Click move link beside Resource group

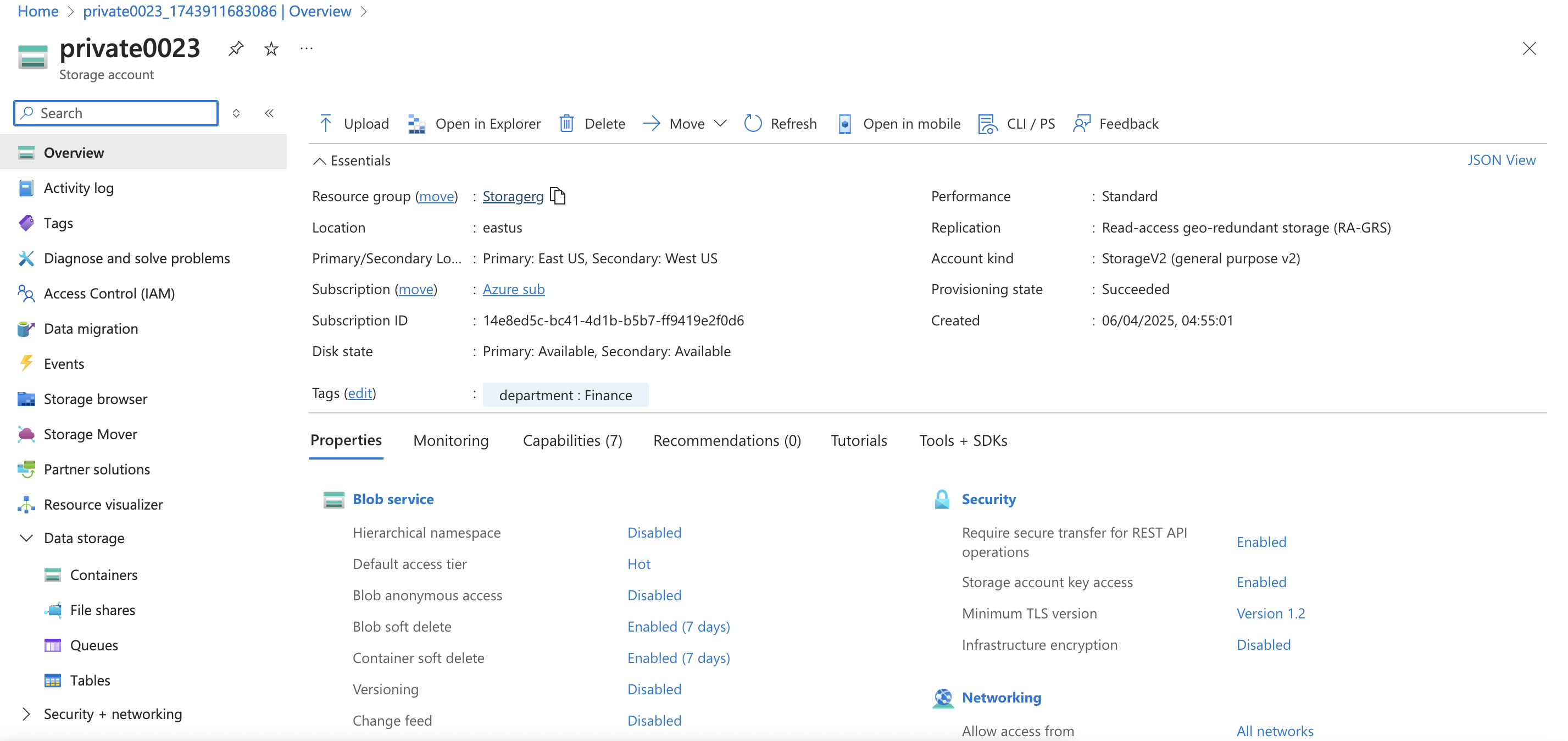tap(436, 196)
